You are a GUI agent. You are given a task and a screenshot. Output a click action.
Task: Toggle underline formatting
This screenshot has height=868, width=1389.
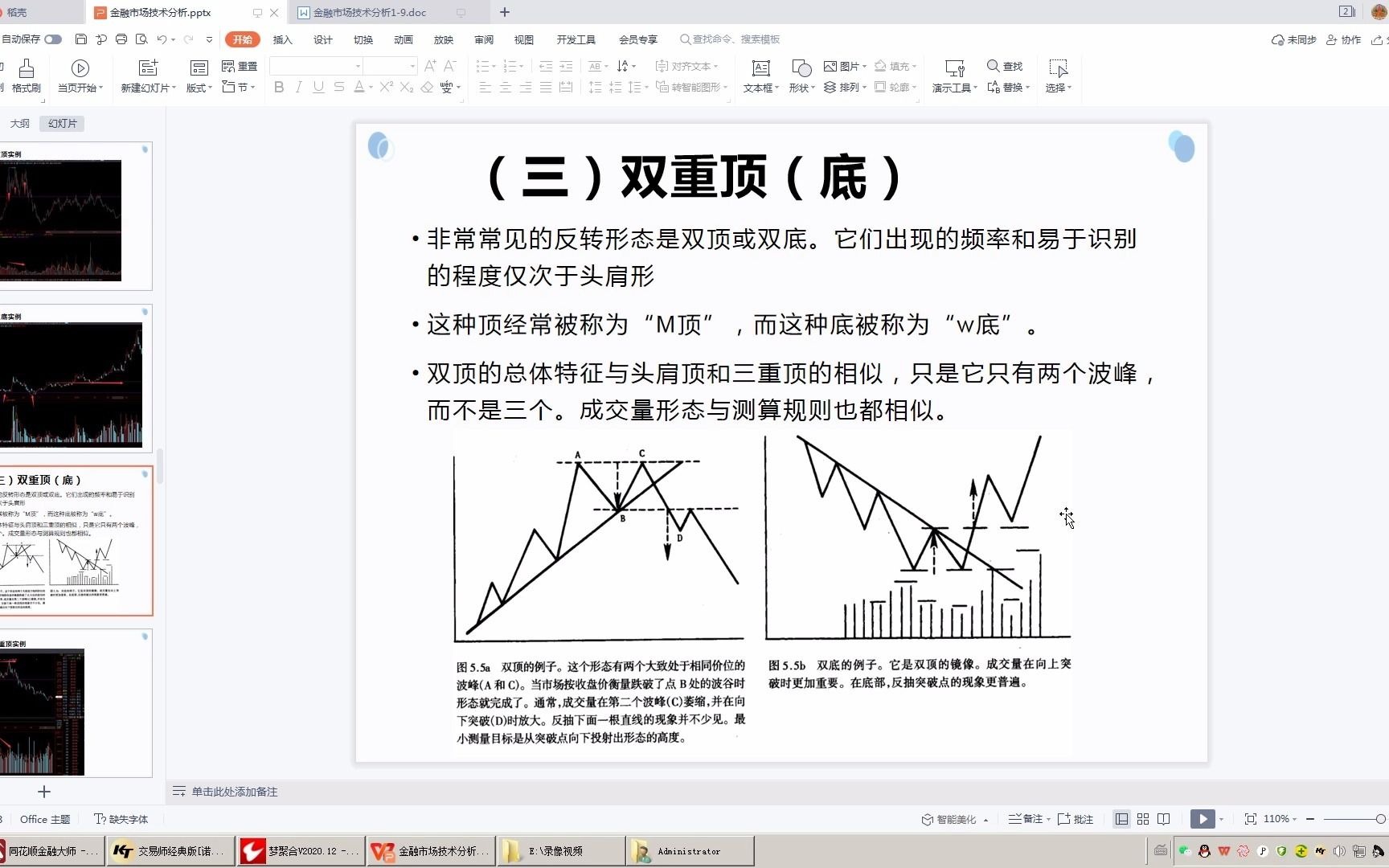[x=318, y=87]
